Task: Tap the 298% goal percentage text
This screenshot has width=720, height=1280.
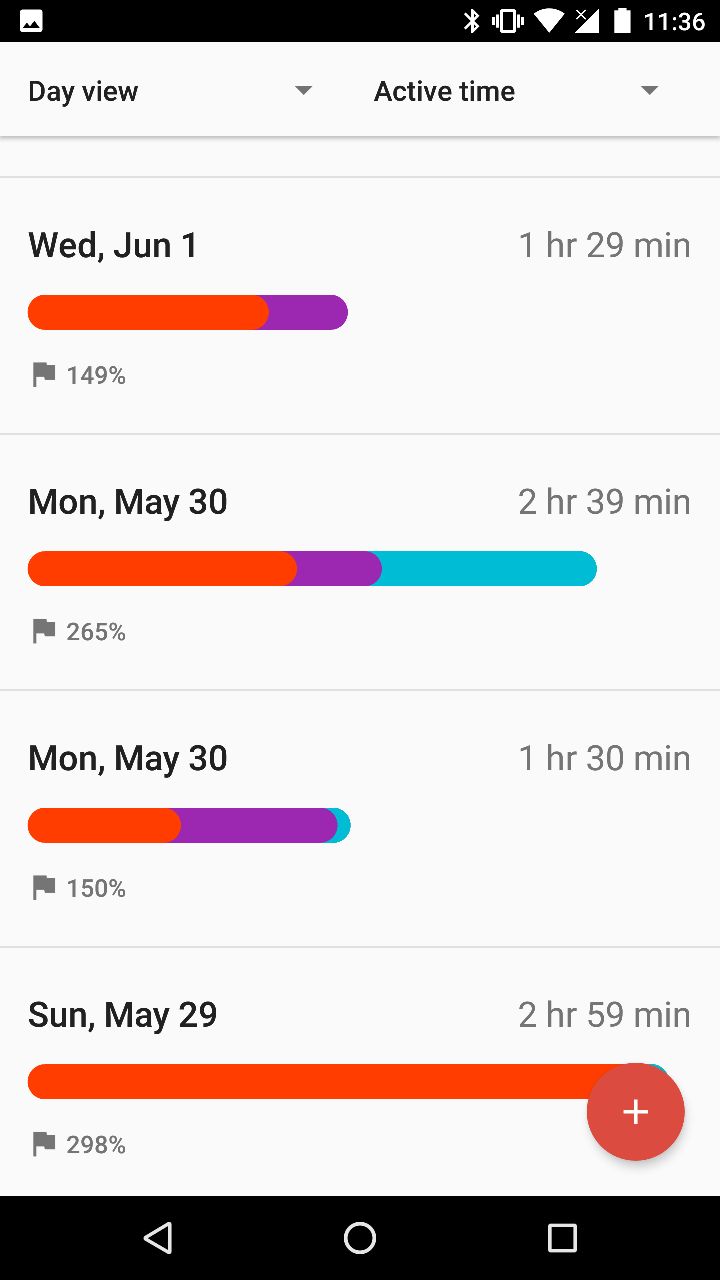Action: point(96,1145)
